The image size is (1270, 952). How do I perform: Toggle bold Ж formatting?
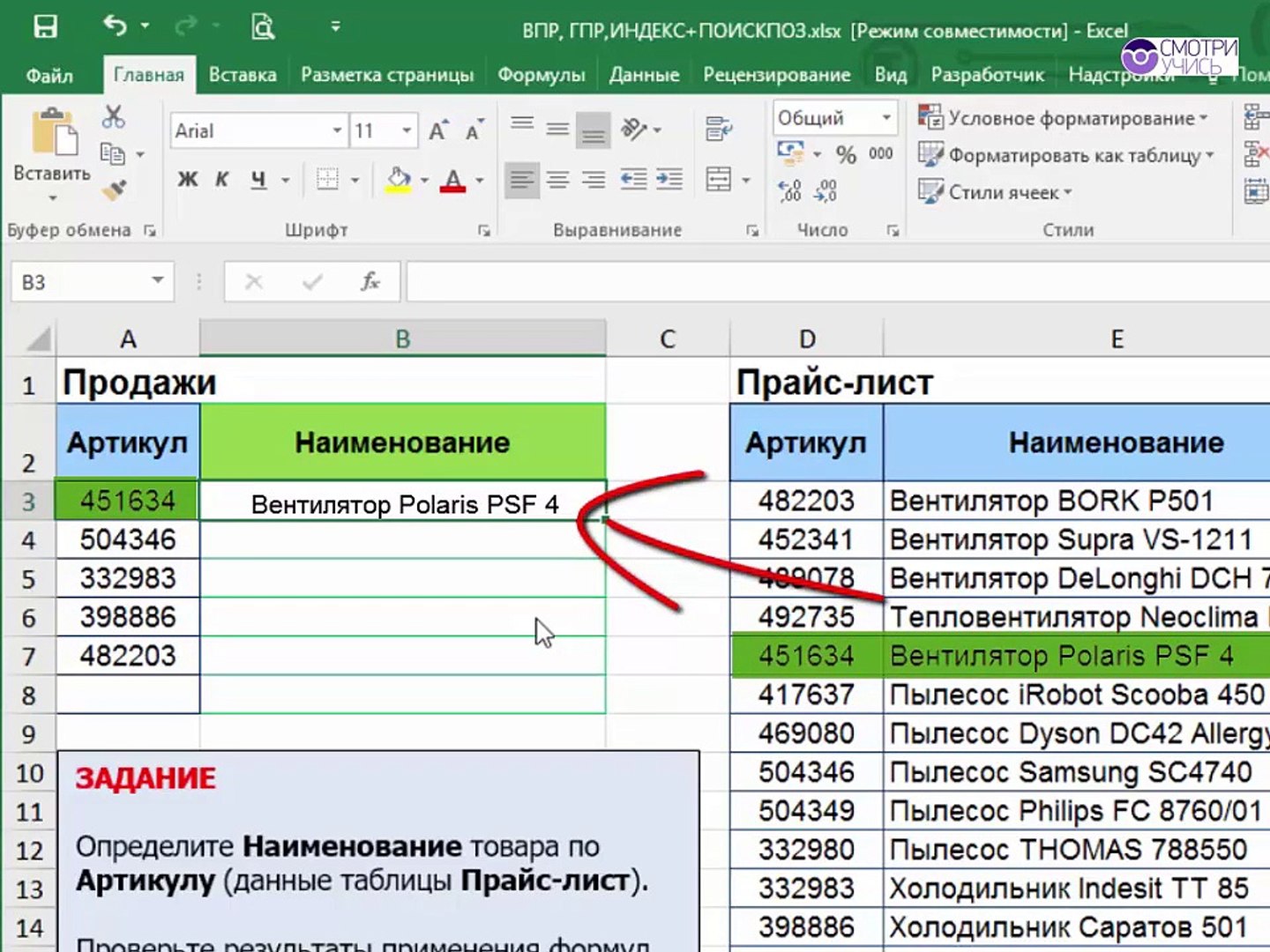pyautogui.click(x=187, y=180)
